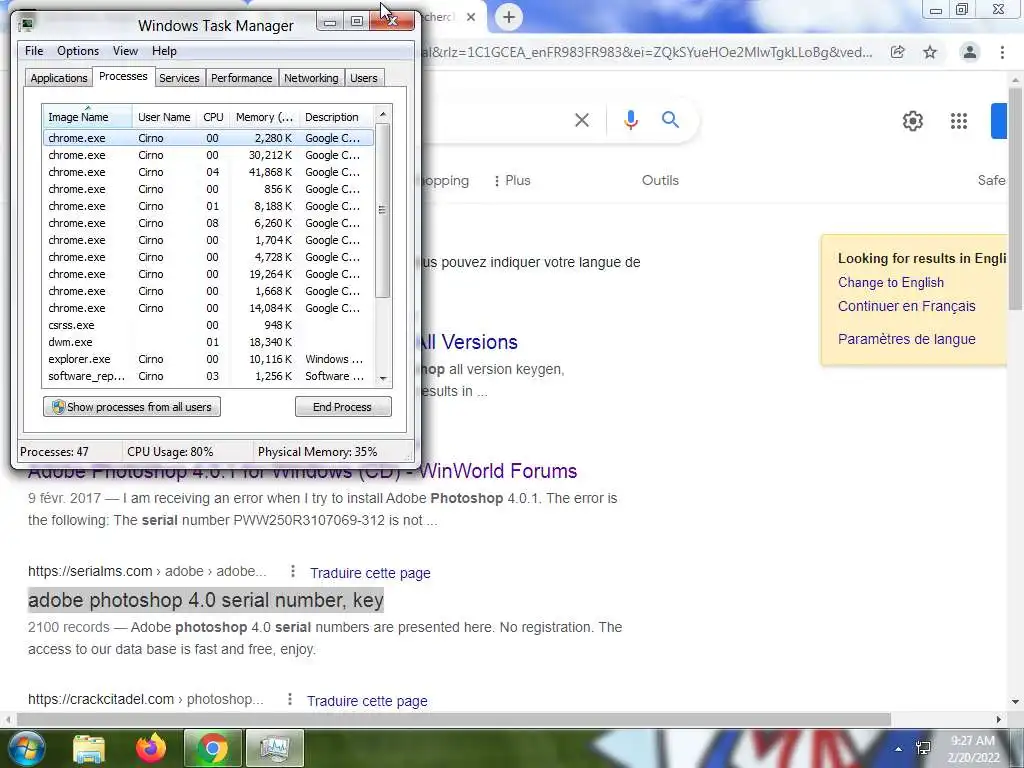
Task: Open Paramètres de langue link
Action: pyautogui.click(x=906, y=339)
